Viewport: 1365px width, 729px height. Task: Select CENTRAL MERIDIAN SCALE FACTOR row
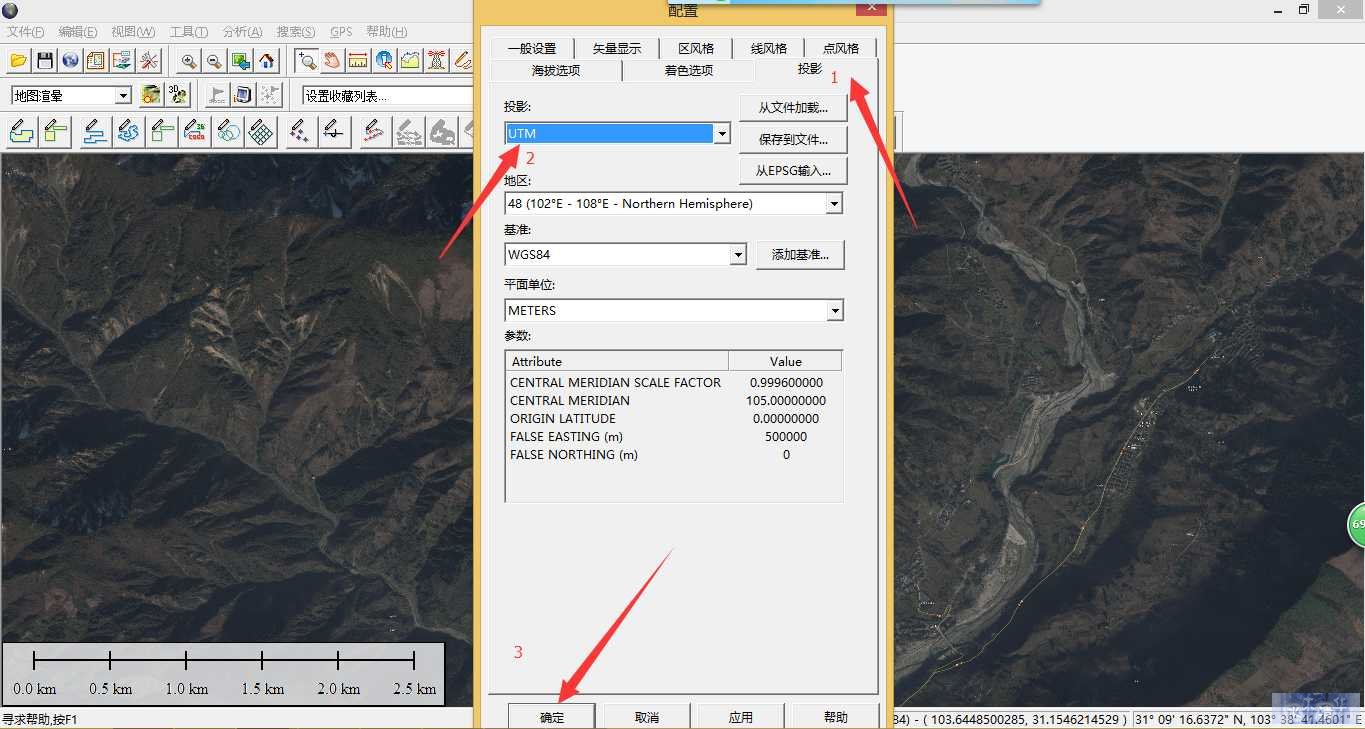pyautogui.click(x=674, y=383)
